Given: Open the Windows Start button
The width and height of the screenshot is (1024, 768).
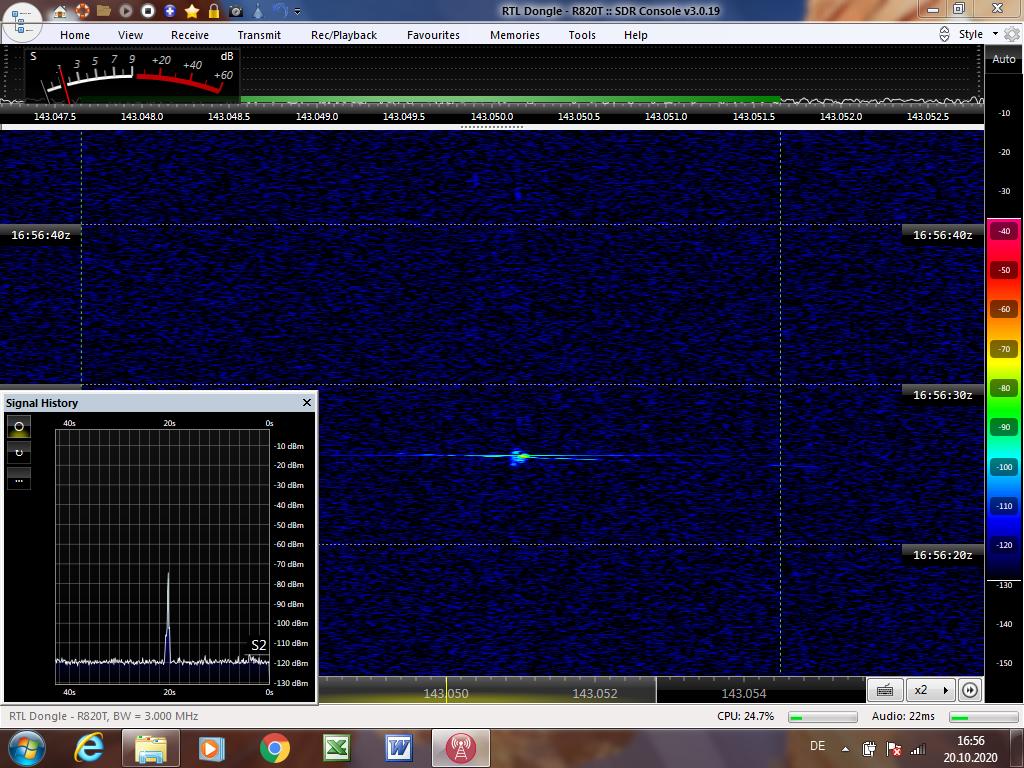Looking at the screenshot, I should pyautogui.click(x=26, y=748).
